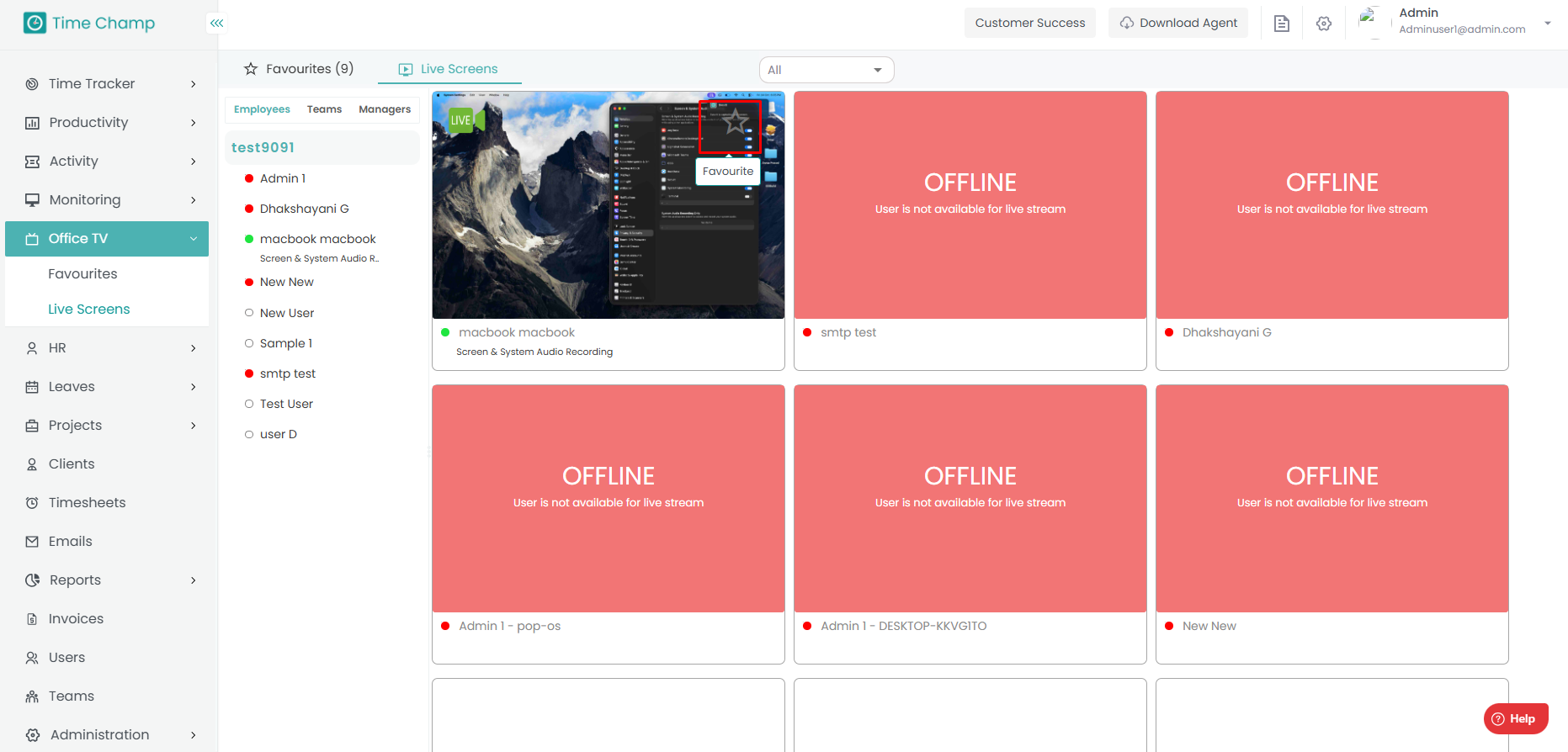The image size is (1568, 752).
Task: Open the settings gear in header
Action: point(1324,24)
